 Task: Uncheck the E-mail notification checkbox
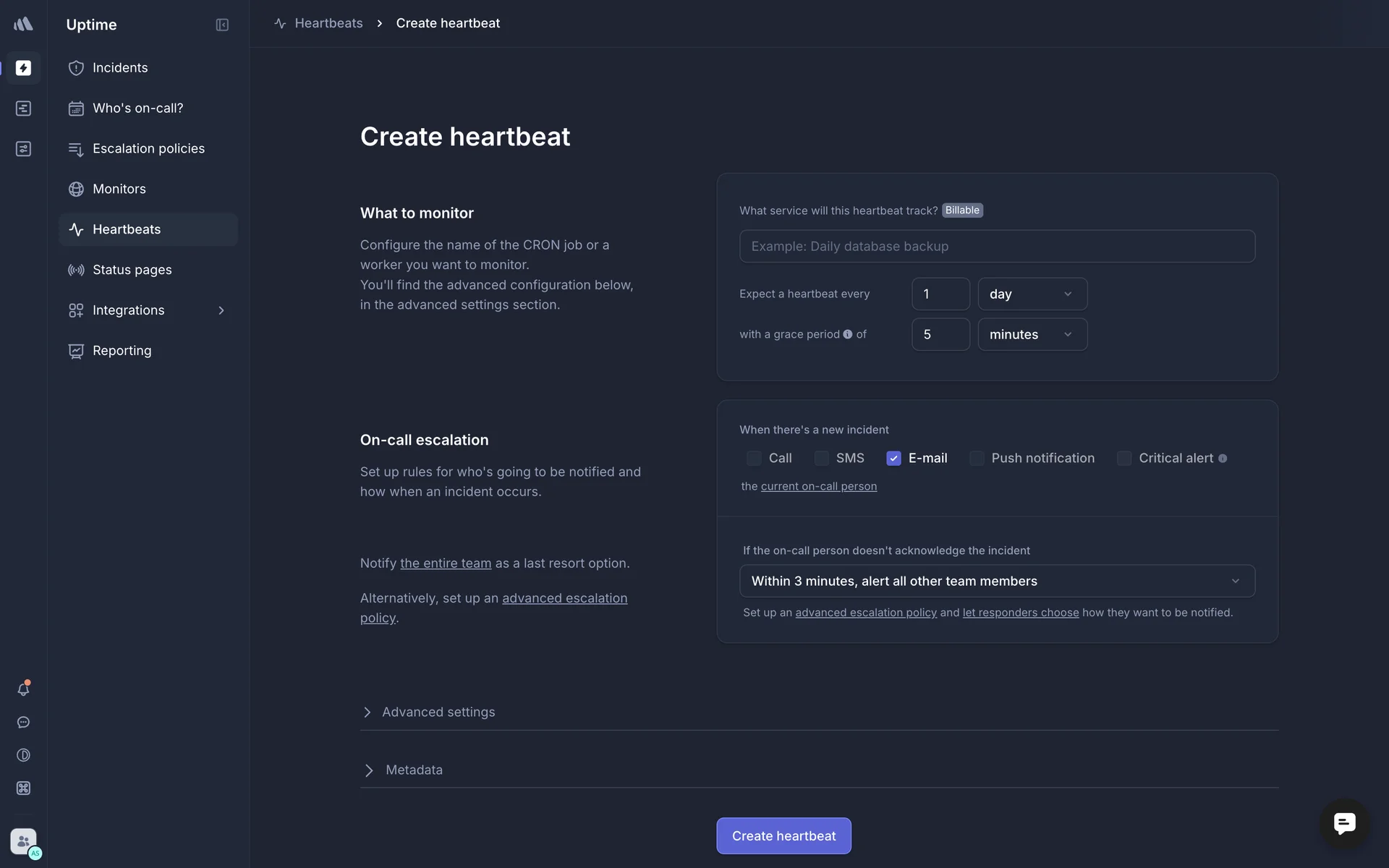(893, 459)
